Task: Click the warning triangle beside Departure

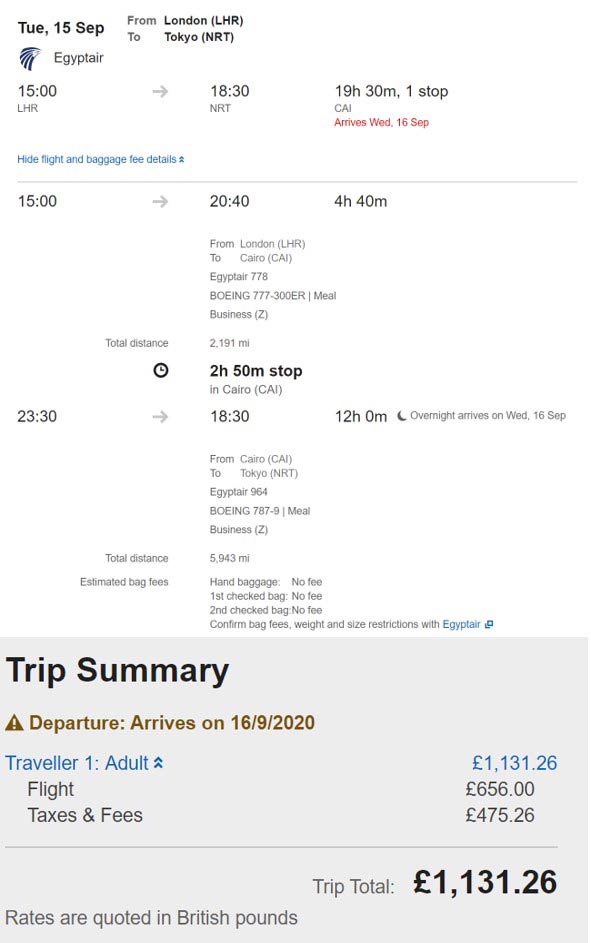Action: [x=14, y=722]
